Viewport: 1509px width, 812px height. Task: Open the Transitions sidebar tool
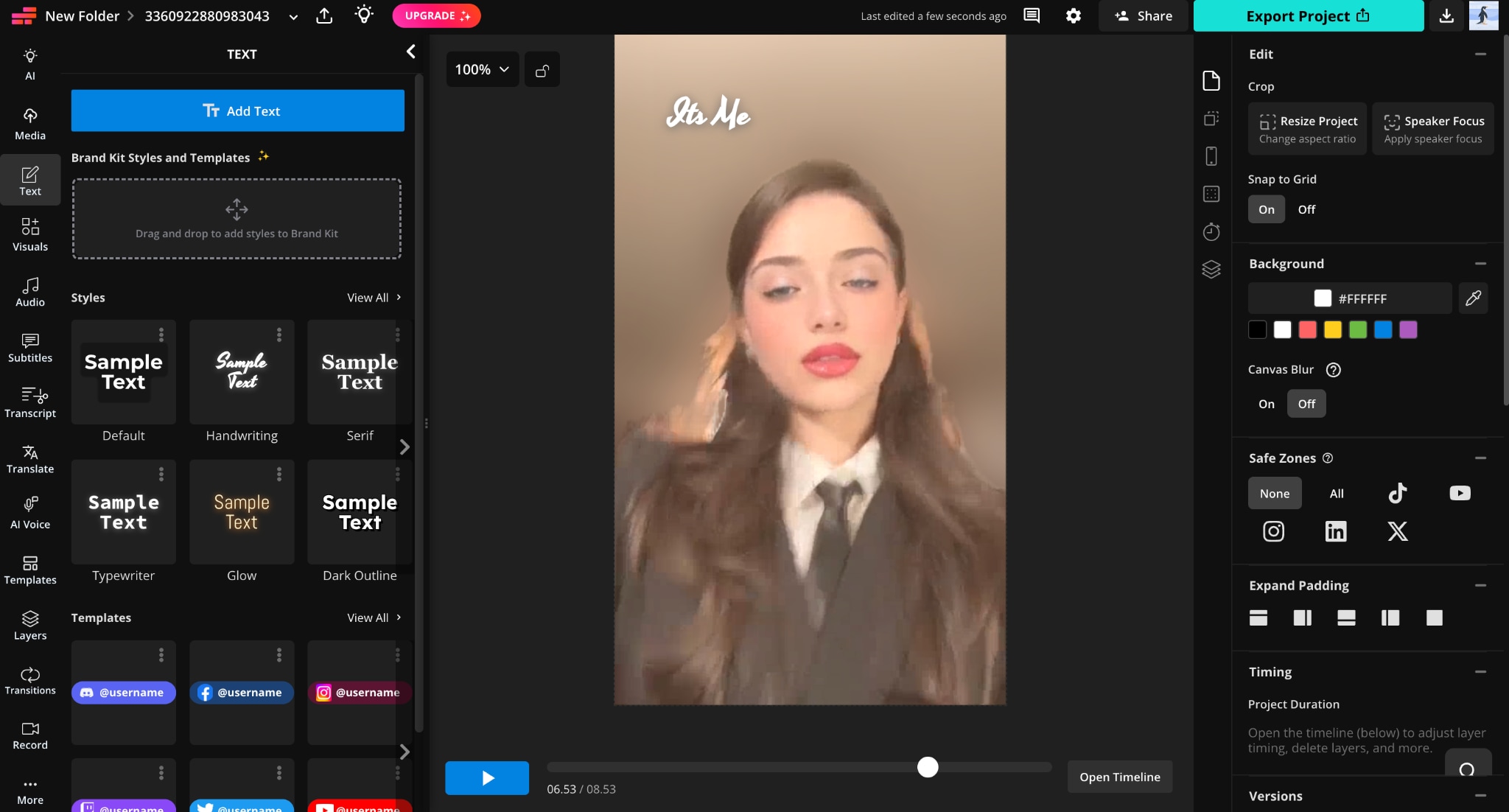point(30,681)
